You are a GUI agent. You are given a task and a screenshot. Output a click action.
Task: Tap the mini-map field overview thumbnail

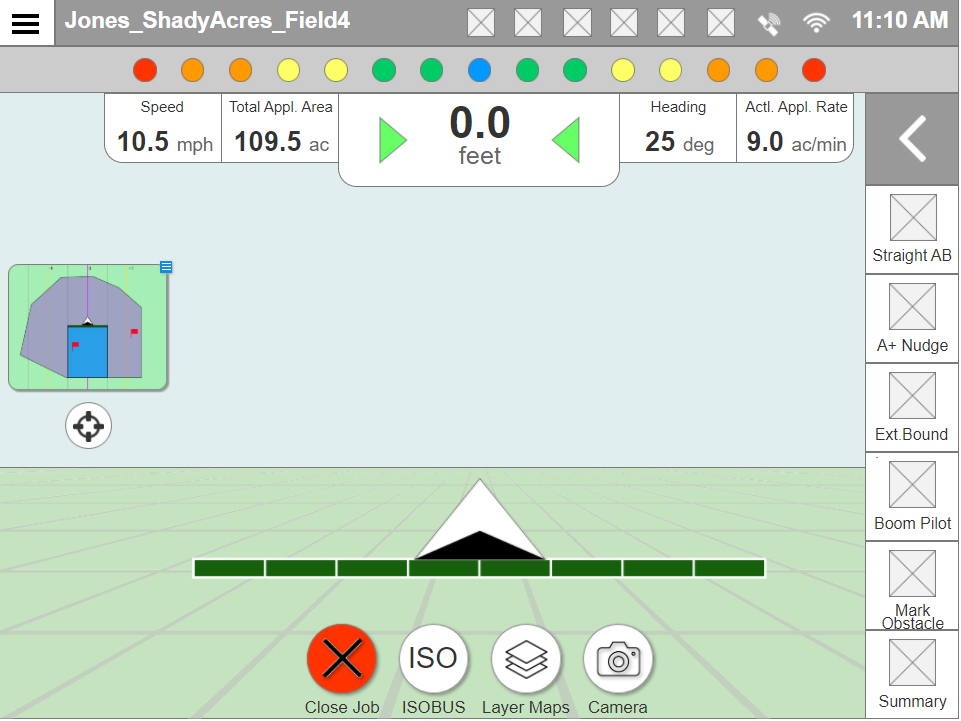88,327
